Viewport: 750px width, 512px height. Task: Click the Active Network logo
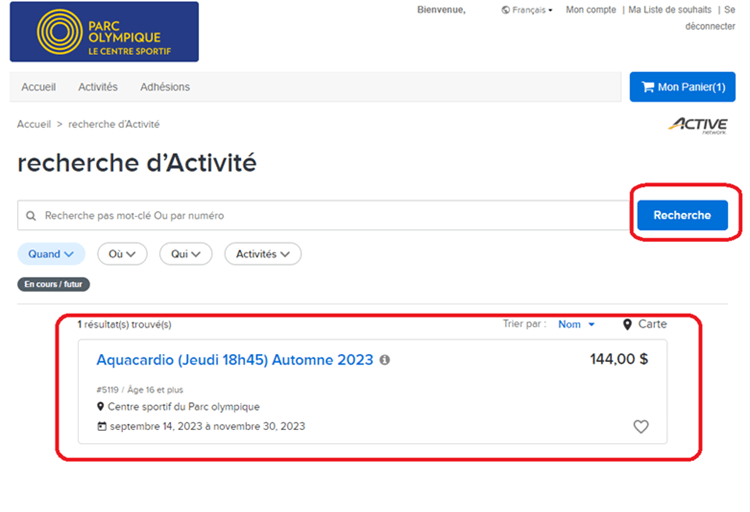point(698,125)
